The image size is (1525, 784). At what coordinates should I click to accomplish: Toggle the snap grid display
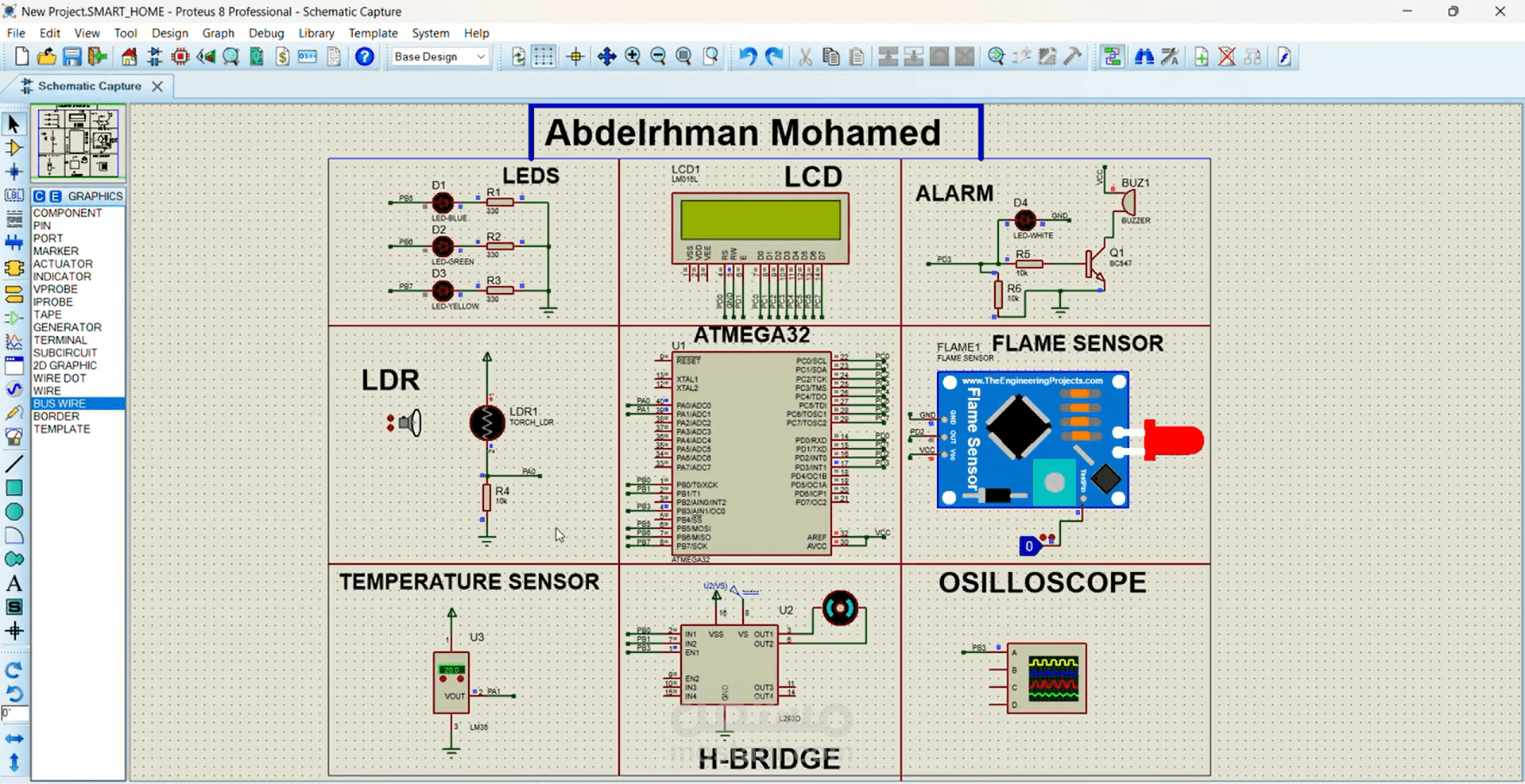pos(544,56)
